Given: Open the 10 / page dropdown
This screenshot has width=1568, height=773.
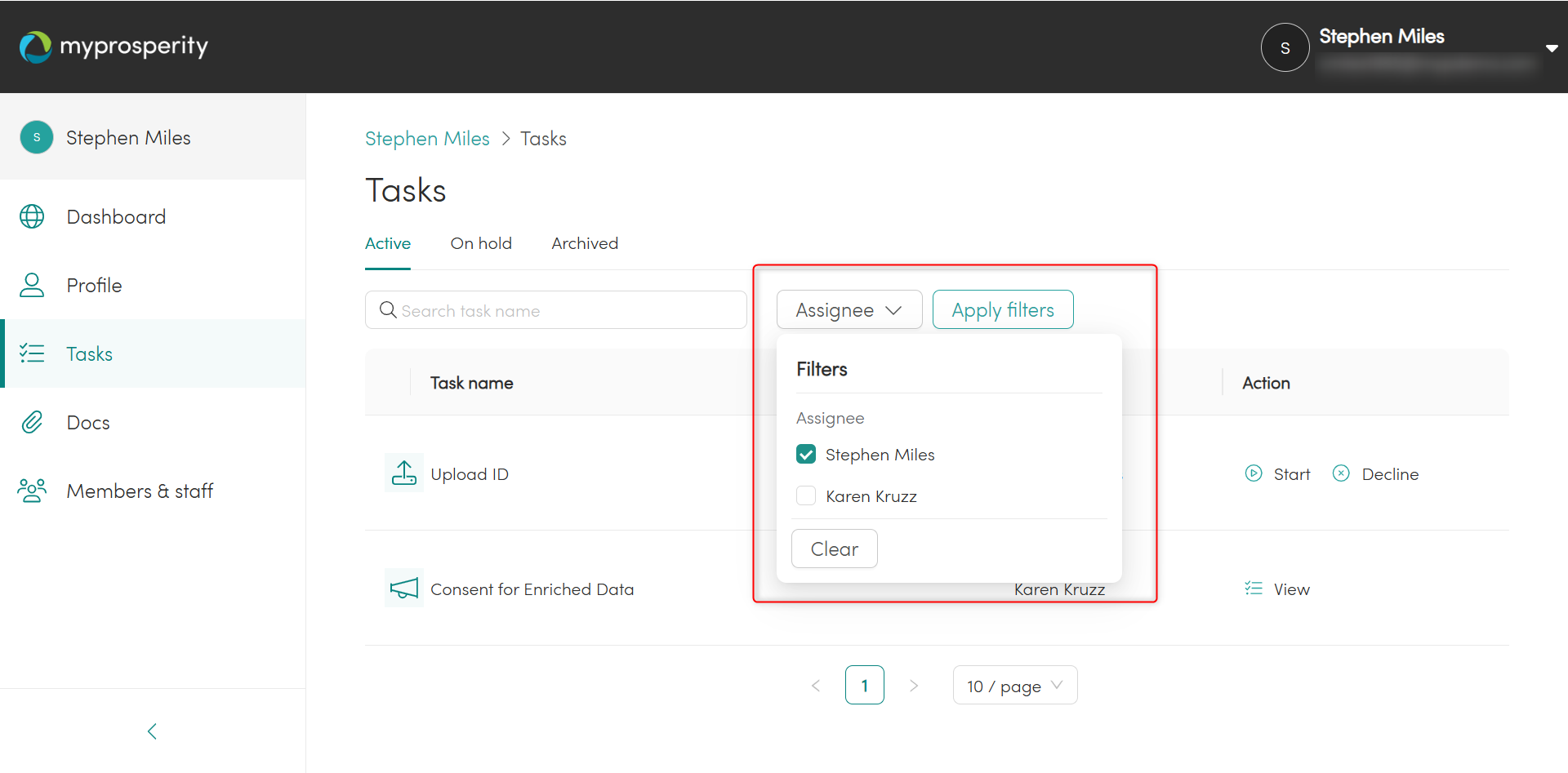Looking at the screenshot, I should coord(1015,686).
